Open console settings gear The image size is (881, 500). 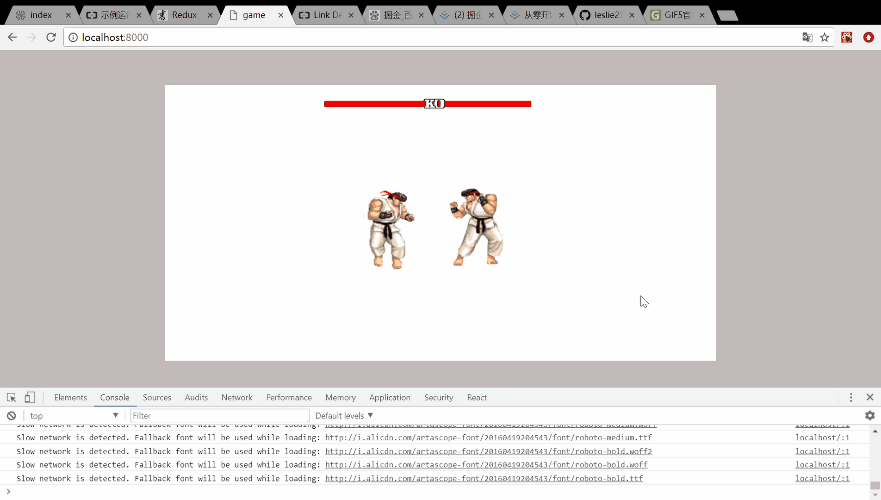click(x=870, y=415)
